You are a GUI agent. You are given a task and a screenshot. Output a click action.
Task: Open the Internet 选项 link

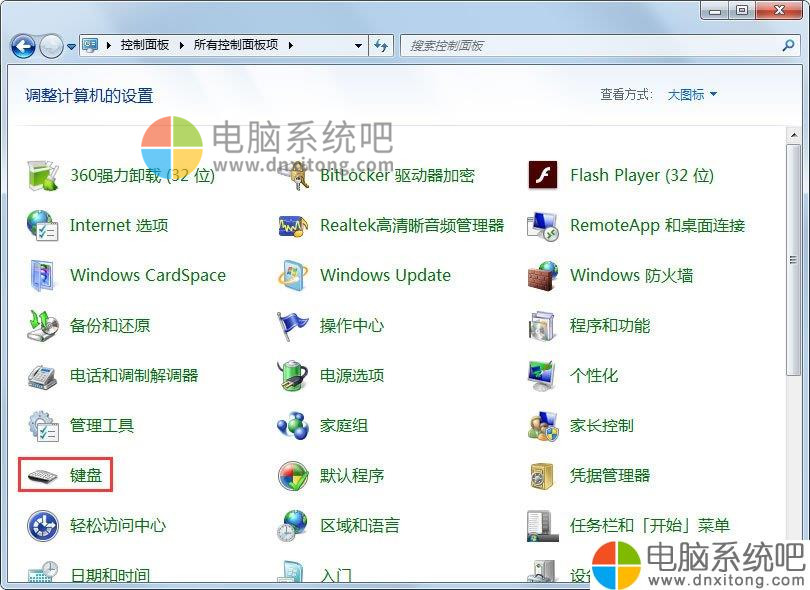[119, 225]
